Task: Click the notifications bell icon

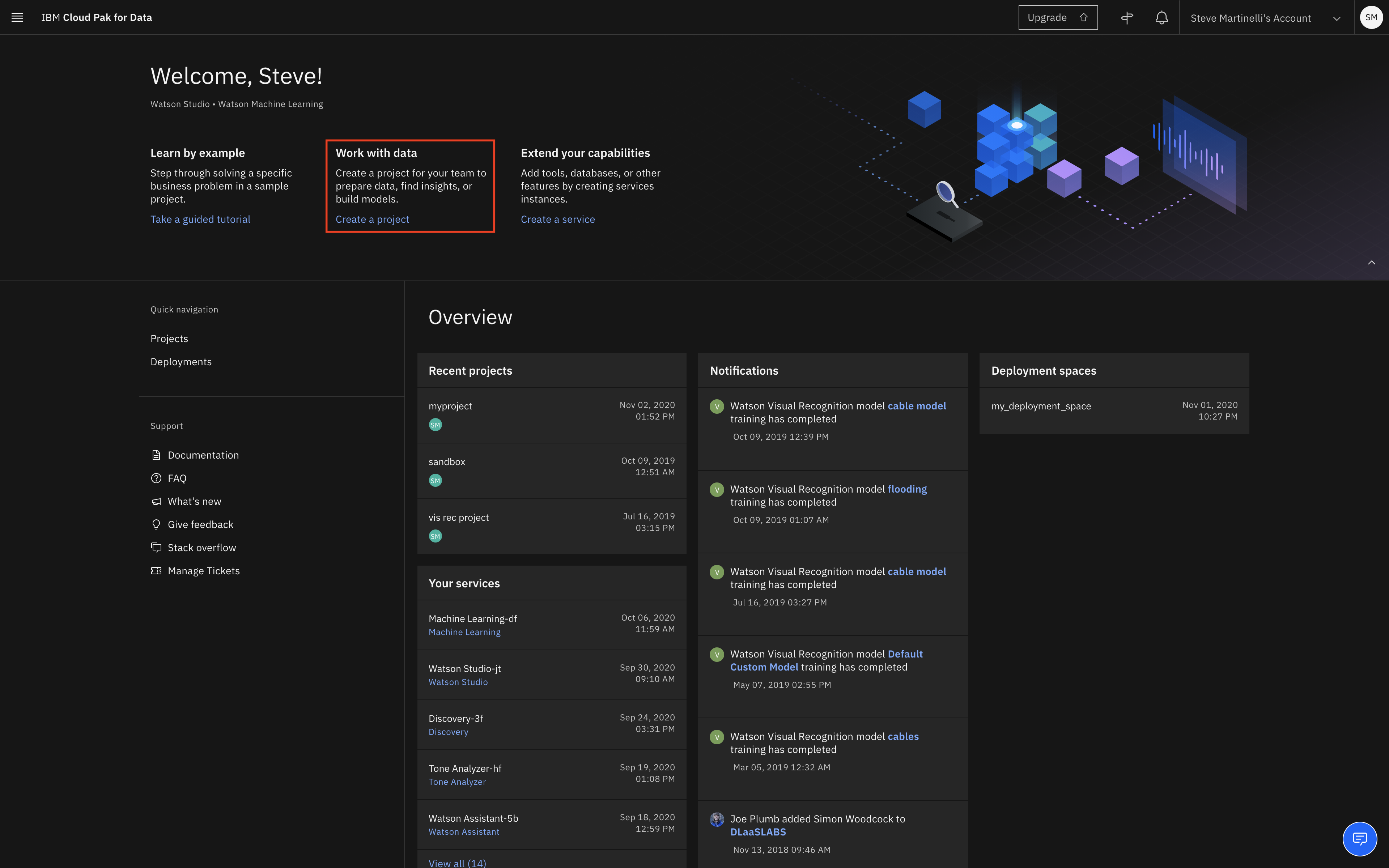Action: 1161,18
